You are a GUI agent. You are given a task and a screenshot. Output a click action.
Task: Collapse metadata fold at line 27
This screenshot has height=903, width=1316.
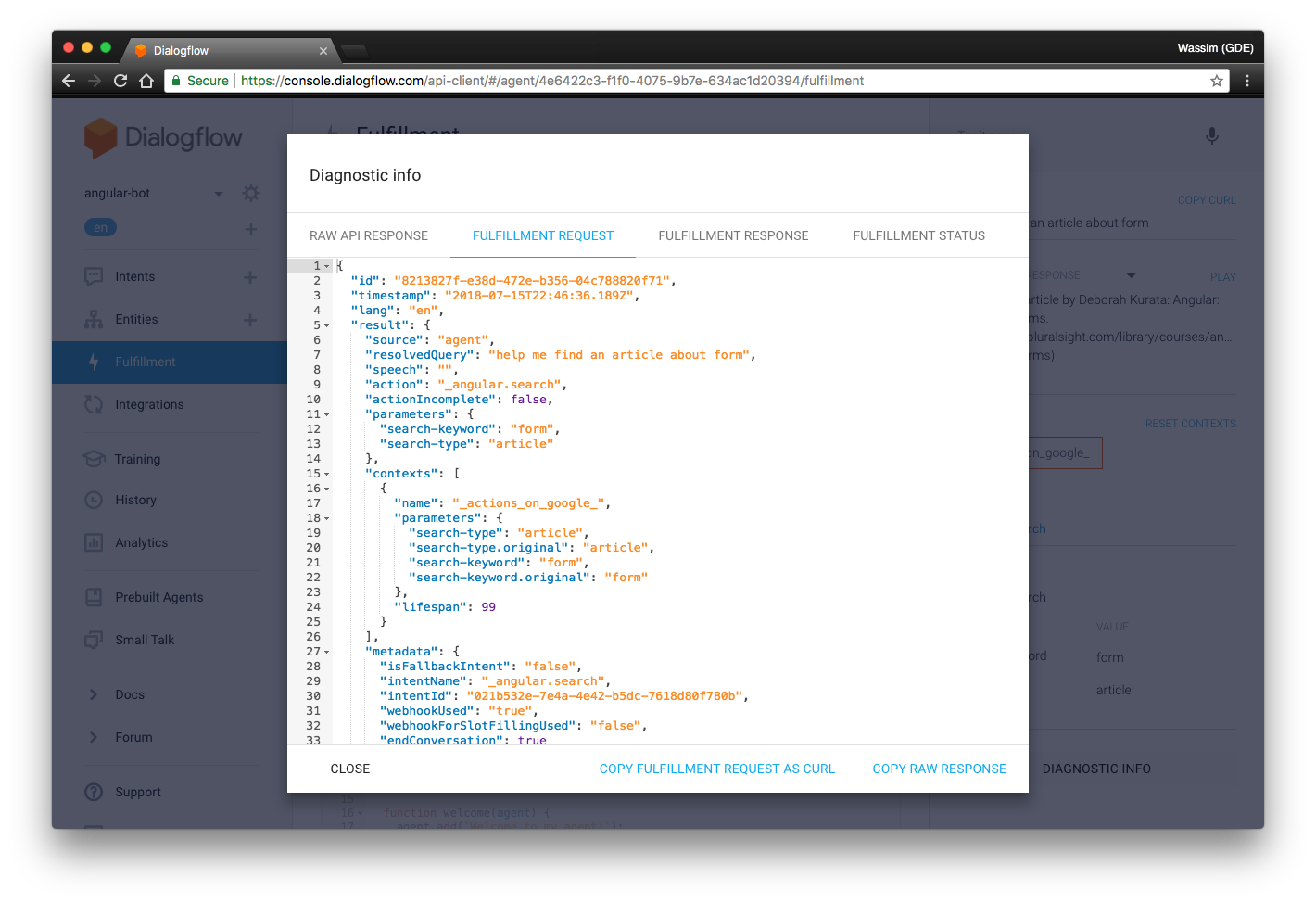coord(327,652)
